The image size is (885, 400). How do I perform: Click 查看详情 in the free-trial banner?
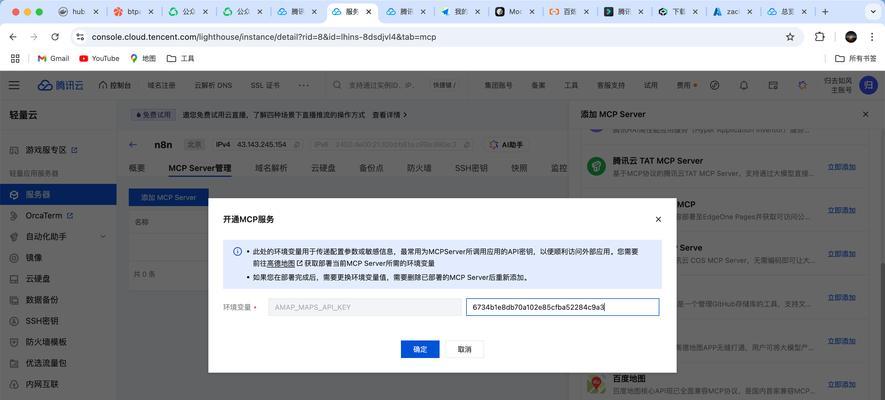(x=389, y=115)
